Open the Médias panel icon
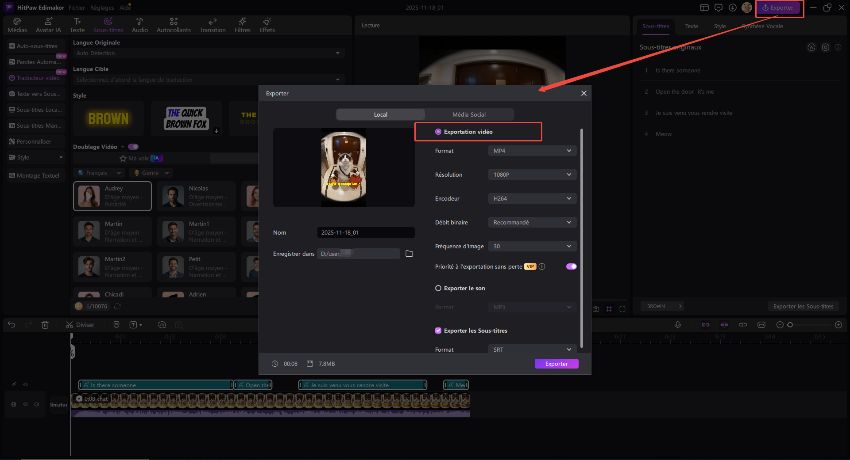 click(18, 26)
